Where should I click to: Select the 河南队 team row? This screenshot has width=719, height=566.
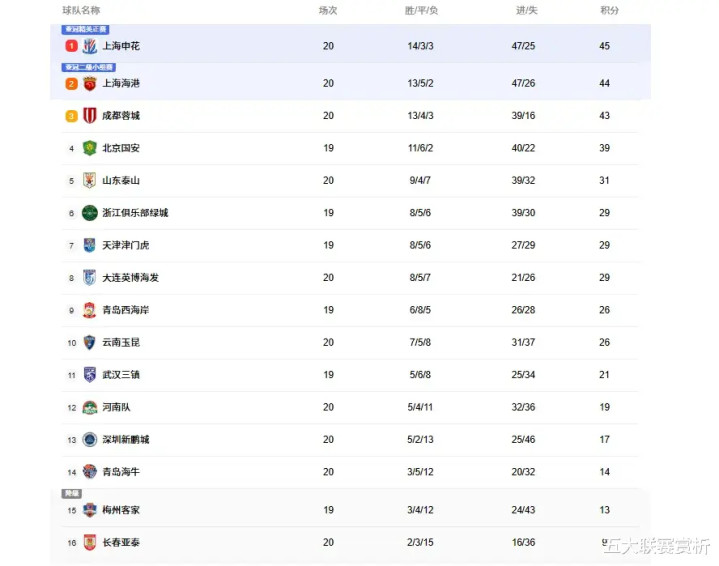point(350,407)
